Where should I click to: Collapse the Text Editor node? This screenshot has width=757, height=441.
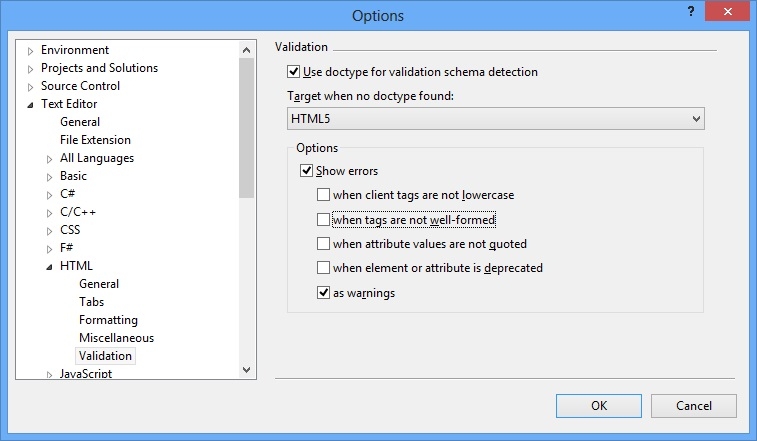pos(31,105)
